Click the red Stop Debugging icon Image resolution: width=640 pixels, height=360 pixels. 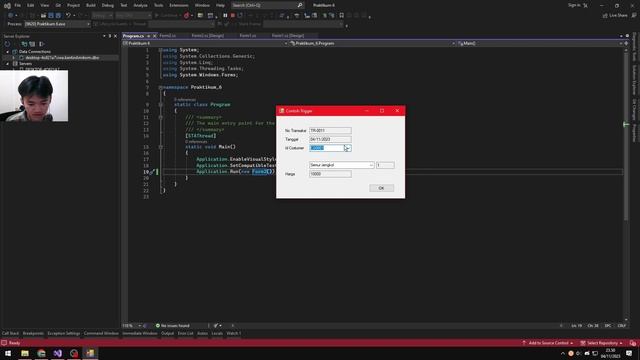point(233,16)
